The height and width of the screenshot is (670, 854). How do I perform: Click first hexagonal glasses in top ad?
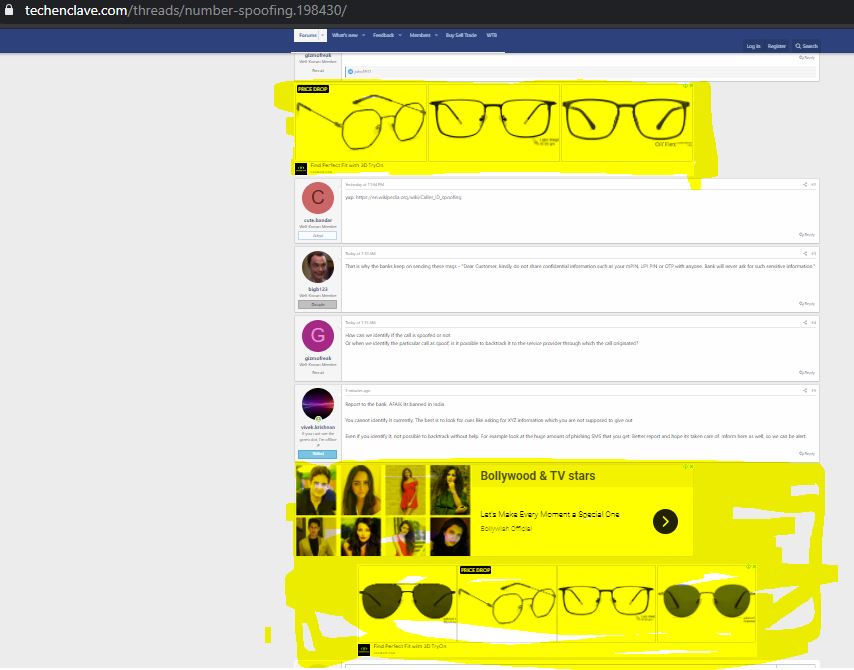point(362,123)
